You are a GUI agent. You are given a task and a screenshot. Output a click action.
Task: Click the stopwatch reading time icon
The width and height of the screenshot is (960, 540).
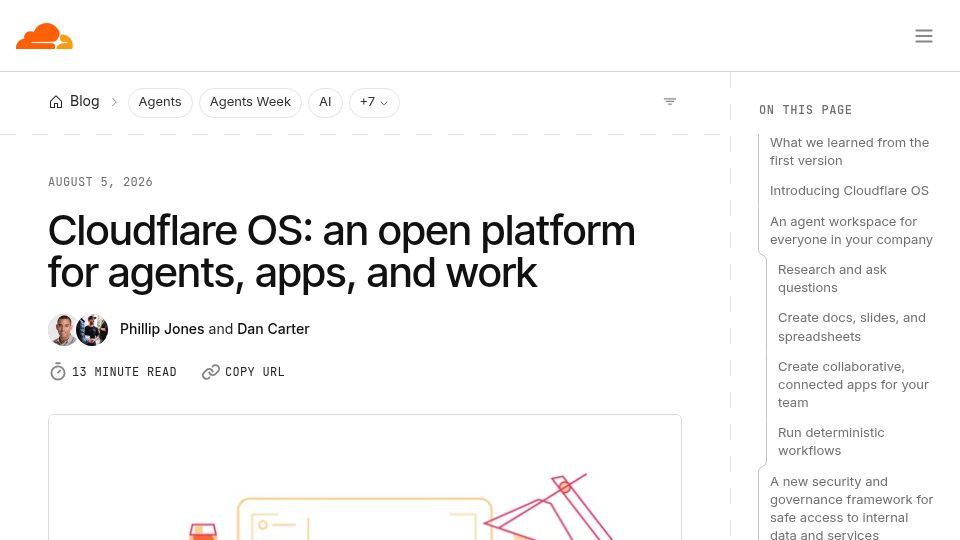click(58, 372)
